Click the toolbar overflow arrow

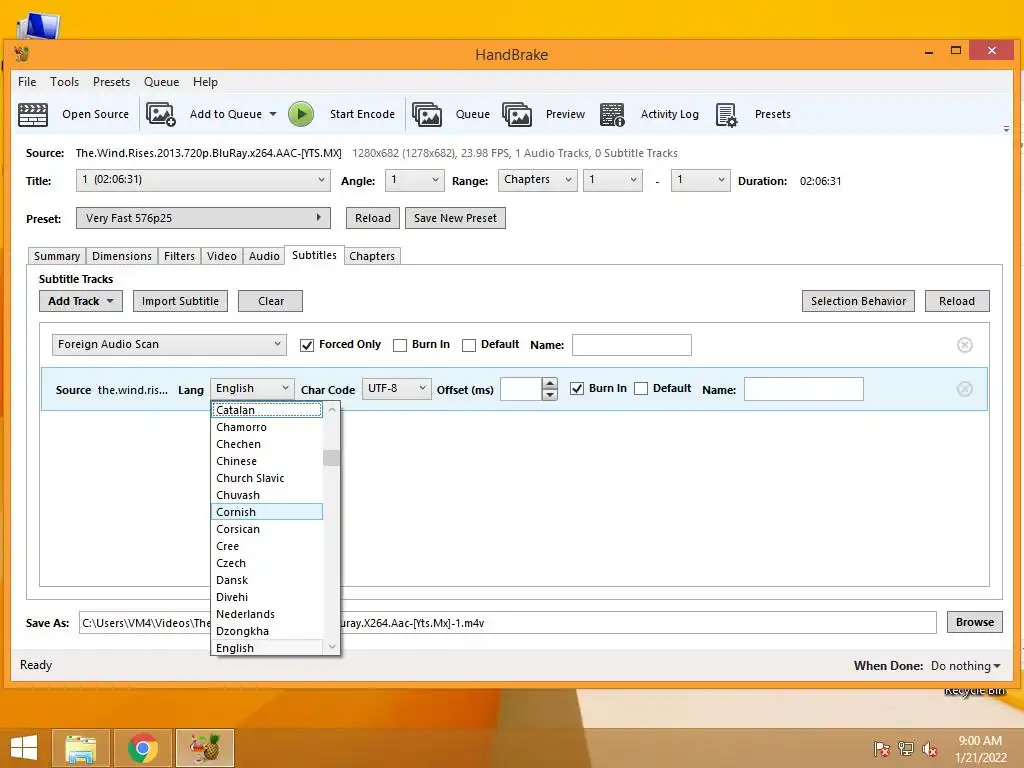click(x=1006, y=129)
